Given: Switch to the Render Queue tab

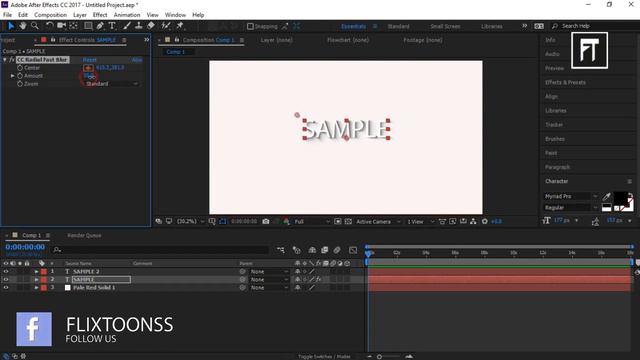Looking at the screenshot, I should 84,236.
